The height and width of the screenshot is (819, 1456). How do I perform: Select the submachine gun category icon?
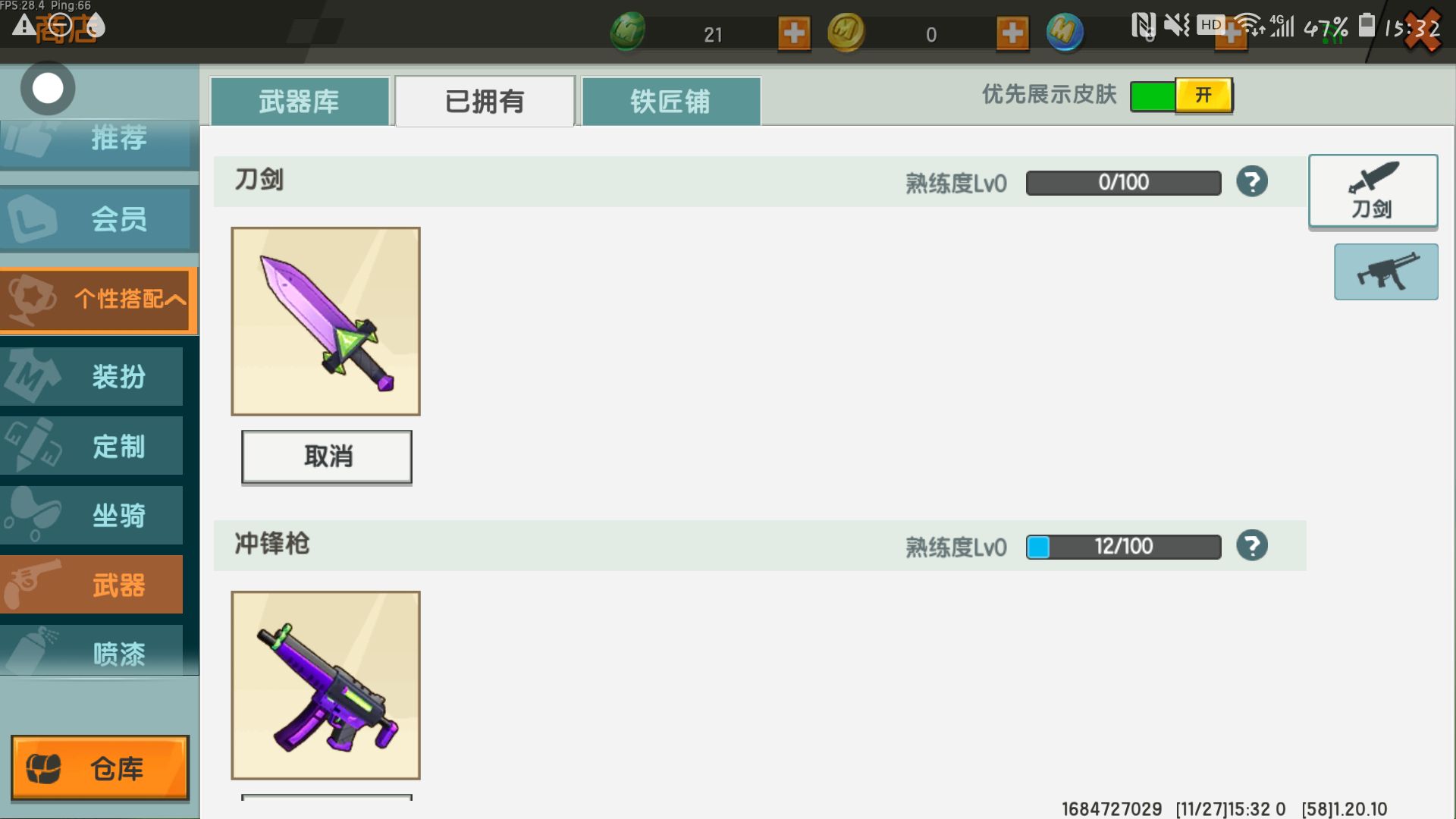pos(1385,271)
